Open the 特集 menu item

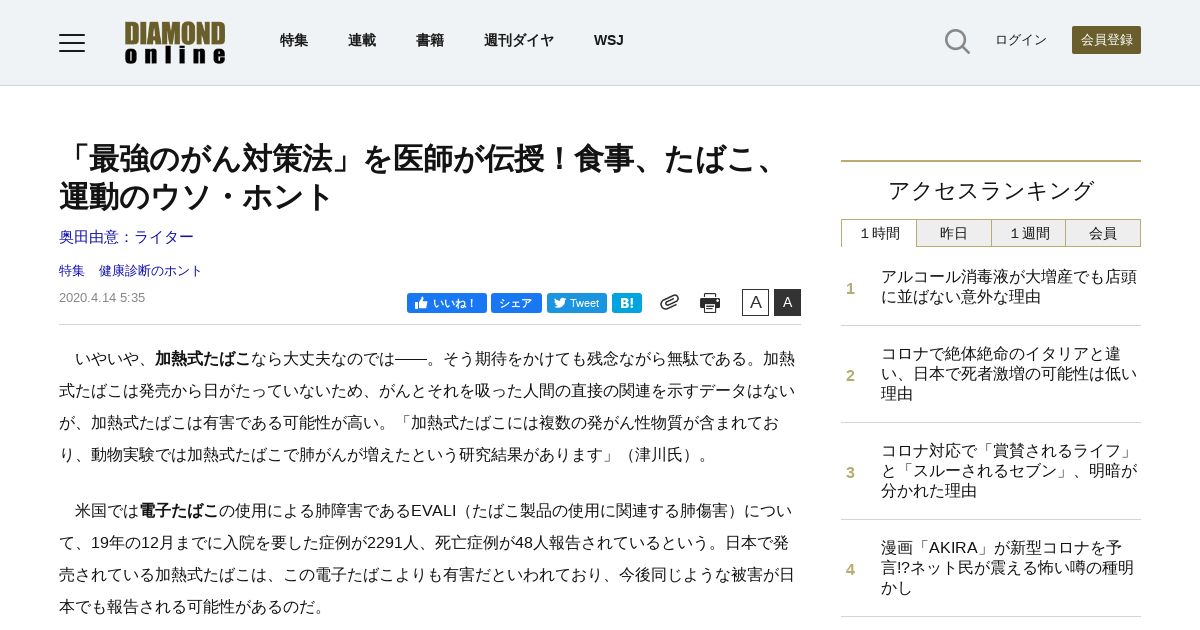coord(294,41)
